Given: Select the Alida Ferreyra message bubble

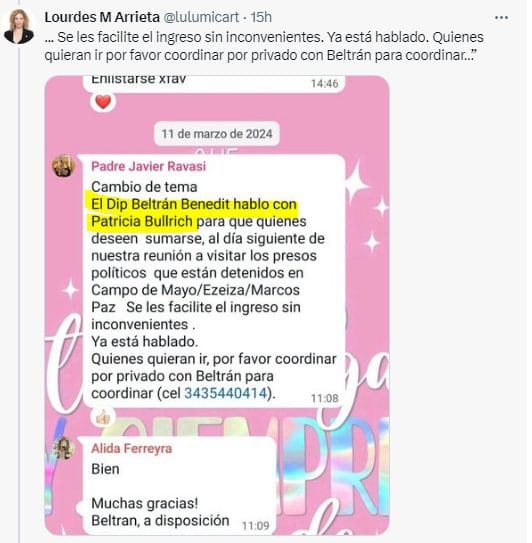Looking at the screenshot, I should pos(178,485).
